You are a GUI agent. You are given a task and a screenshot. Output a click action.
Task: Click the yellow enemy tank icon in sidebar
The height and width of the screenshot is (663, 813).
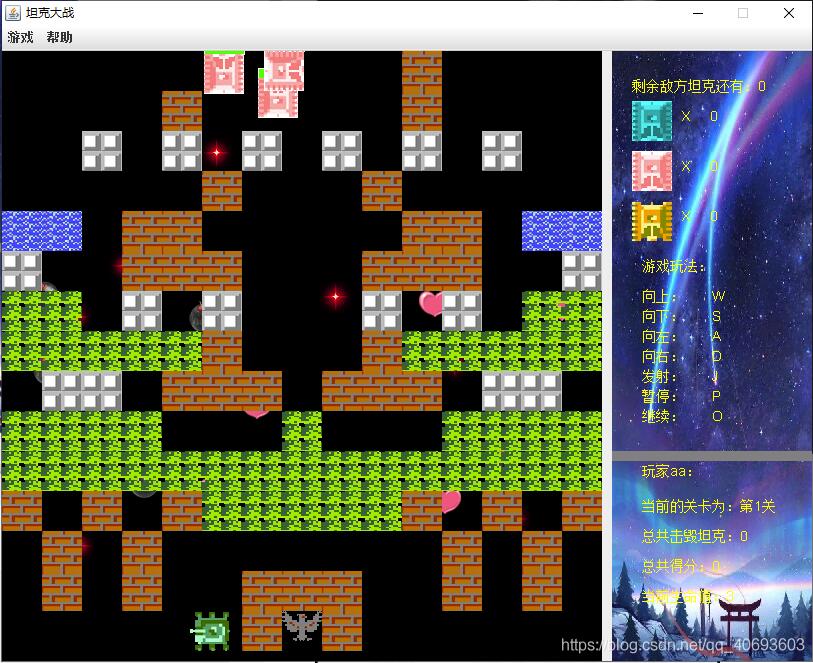coord(652,221)
